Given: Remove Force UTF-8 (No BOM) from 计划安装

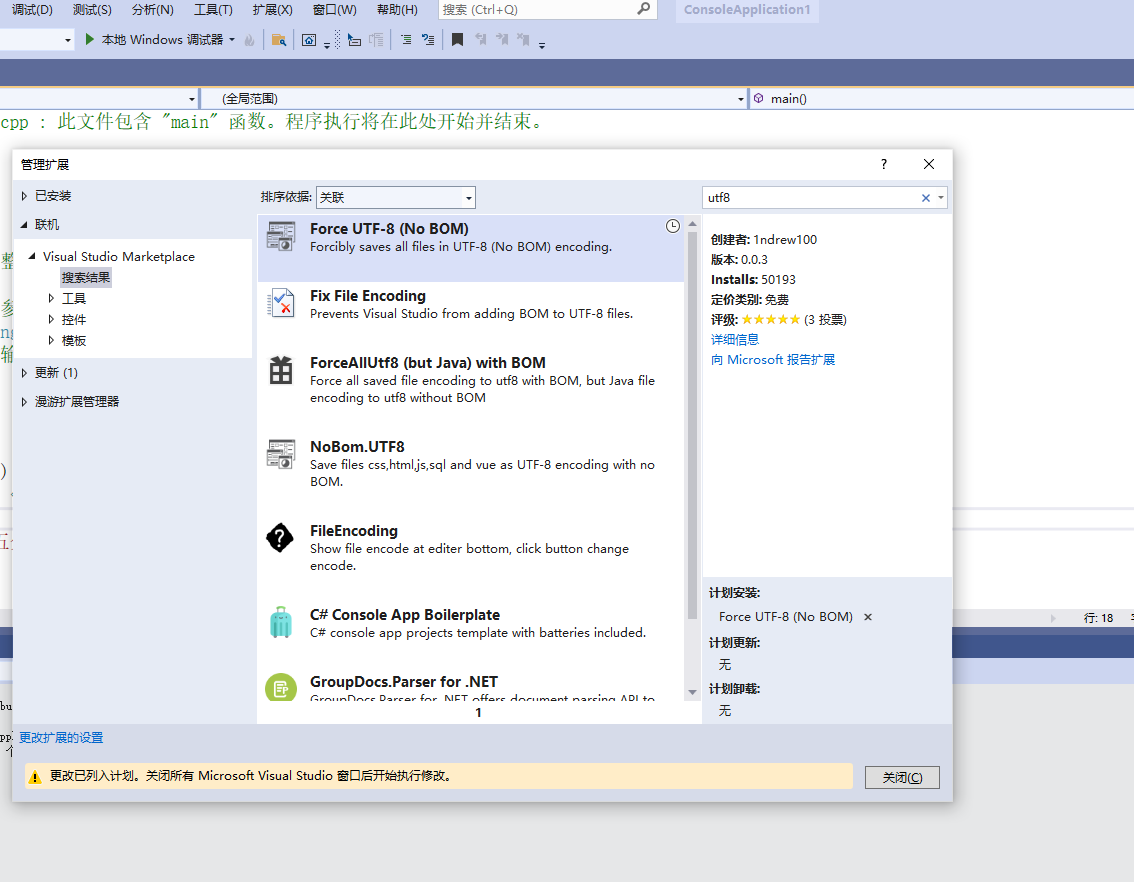Looking at the screenshot, I should click(868, 617).
